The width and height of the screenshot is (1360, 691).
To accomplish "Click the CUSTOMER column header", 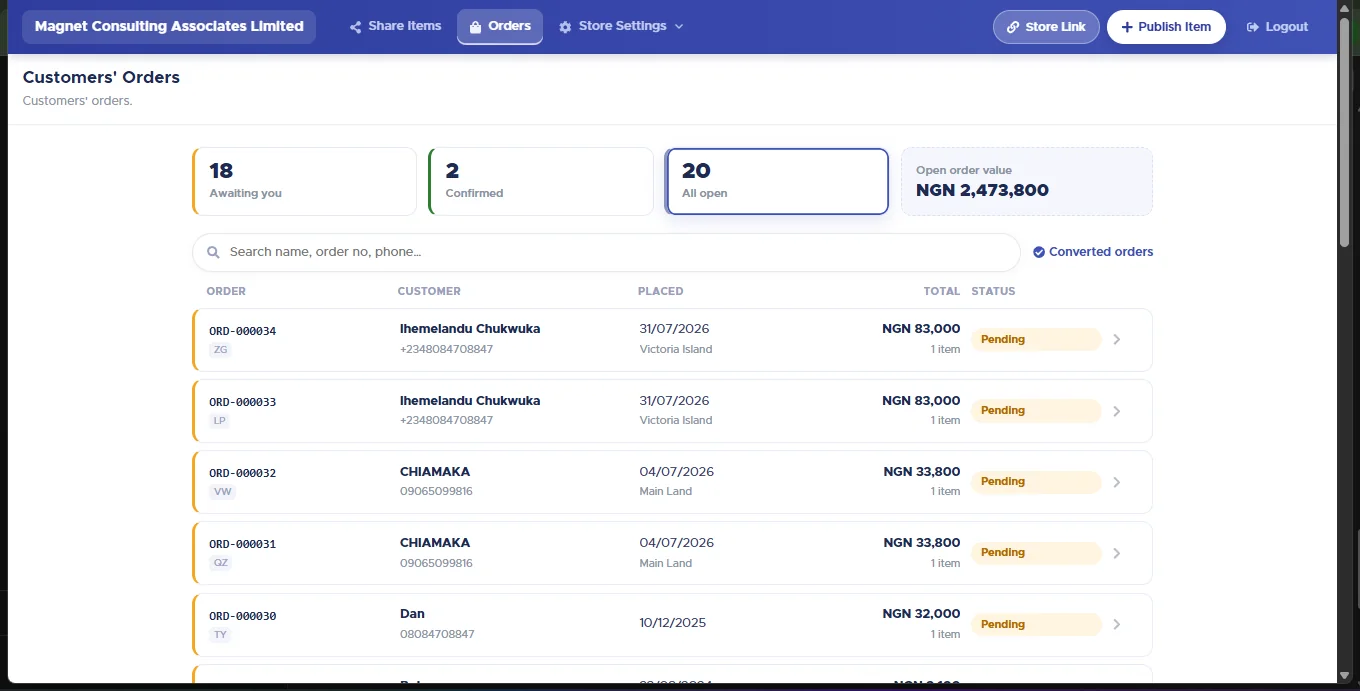I will pos(429,291).
